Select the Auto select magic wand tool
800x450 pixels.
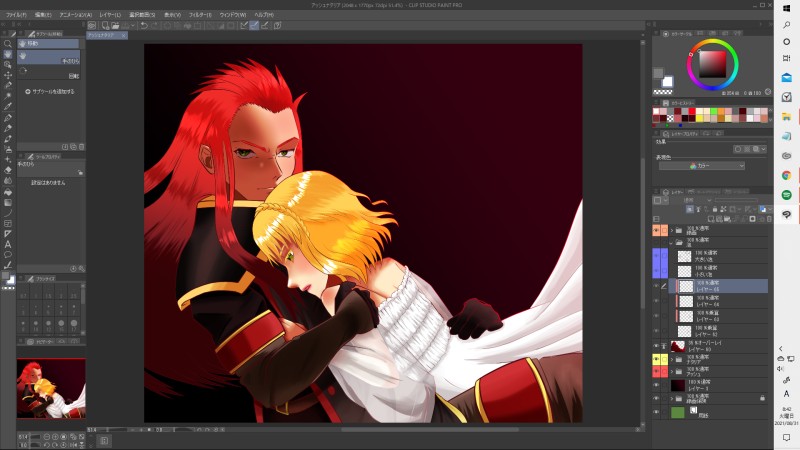(x=8, y=96)
